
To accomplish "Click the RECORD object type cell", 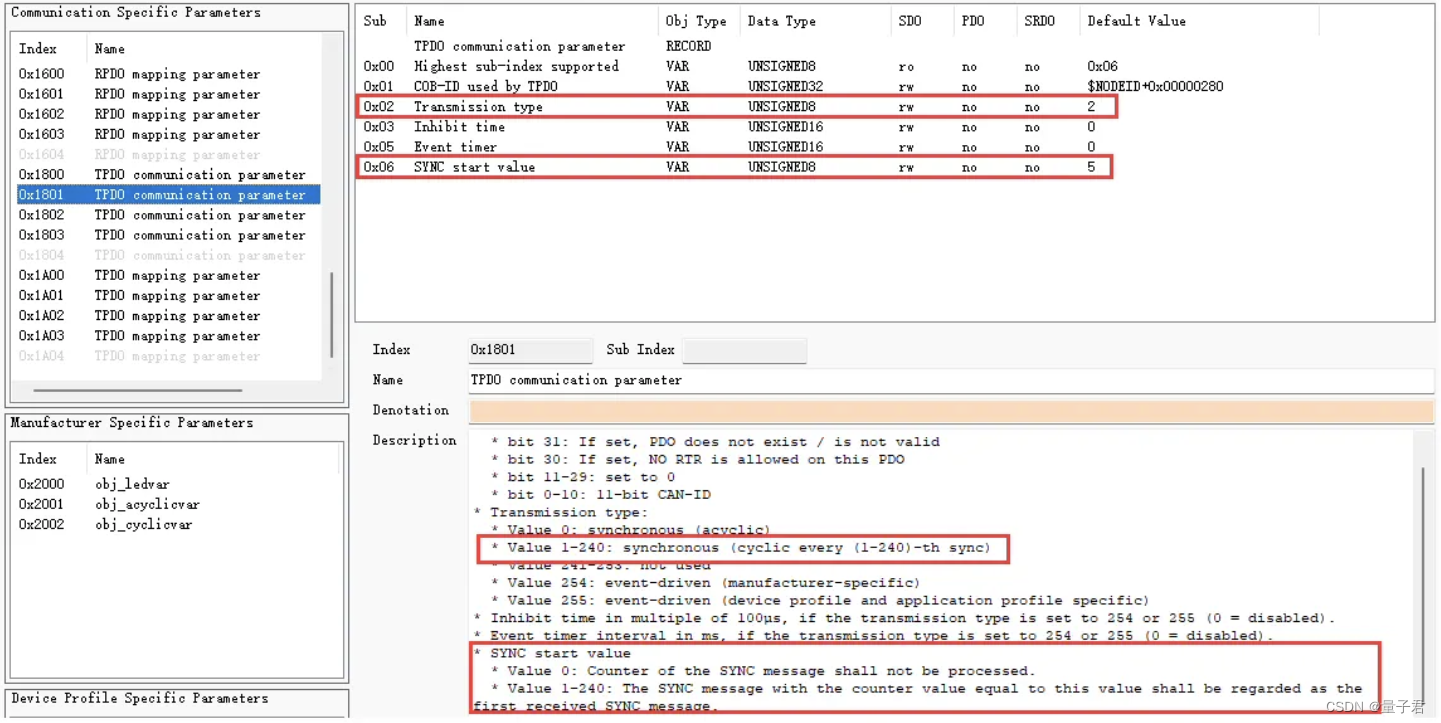I will [x=689, y=46].
